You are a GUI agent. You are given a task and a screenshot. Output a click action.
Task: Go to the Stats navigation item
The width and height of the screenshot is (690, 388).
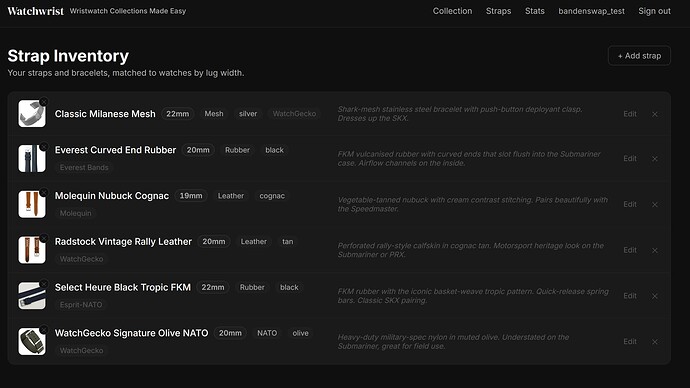tap(535, 11)
